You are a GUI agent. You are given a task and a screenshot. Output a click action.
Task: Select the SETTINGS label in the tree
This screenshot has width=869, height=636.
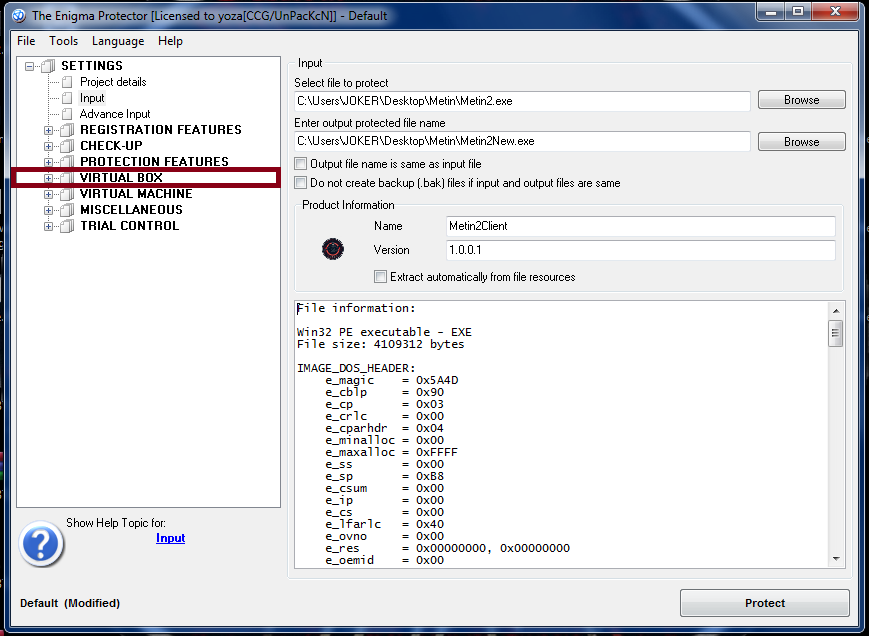[x=92, y=65]
